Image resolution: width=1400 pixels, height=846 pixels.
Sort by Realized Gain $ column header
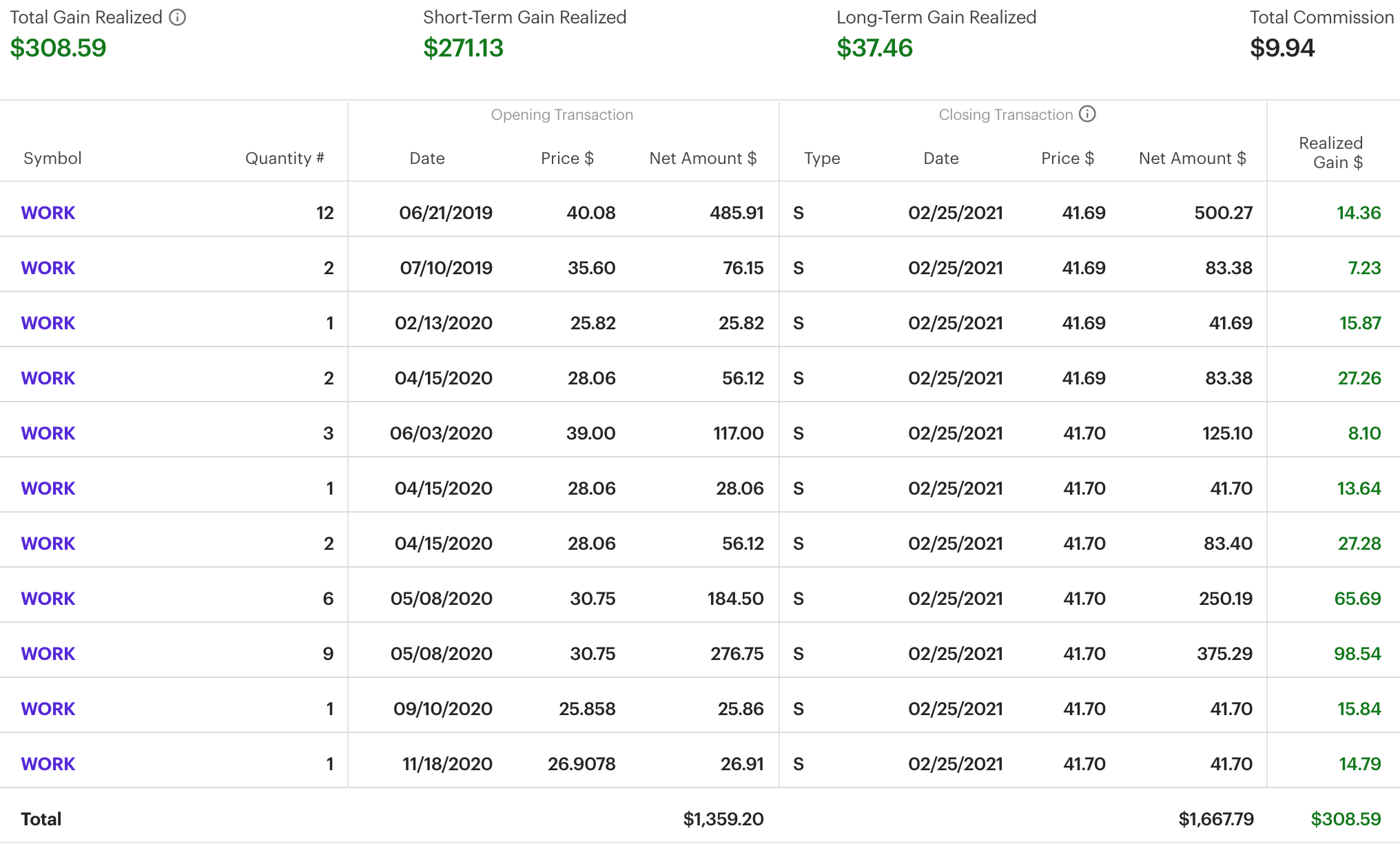coord(1331,153)
